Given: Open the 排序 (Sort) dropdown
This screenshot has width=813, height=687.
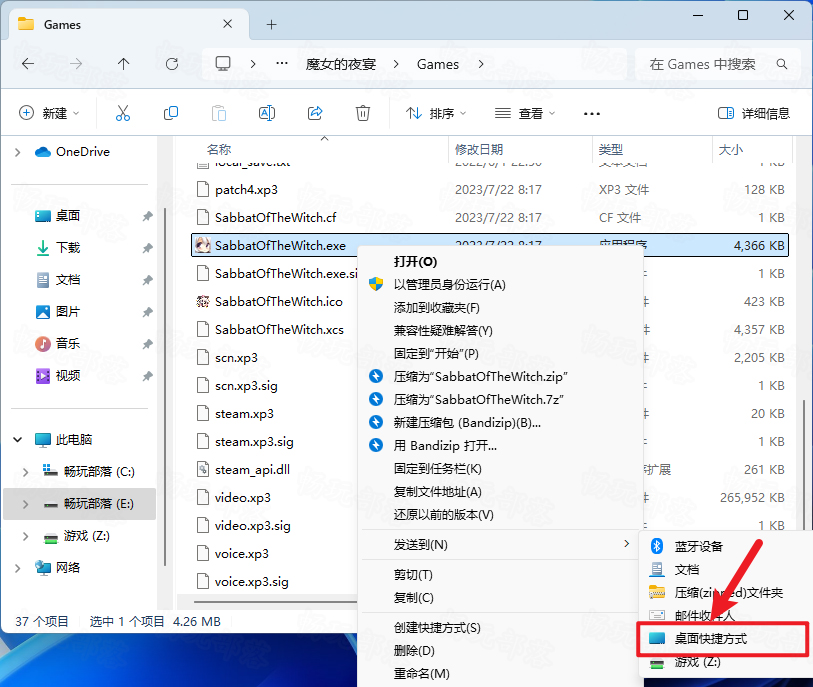Looking at the screenshot, I should (436, 113).
